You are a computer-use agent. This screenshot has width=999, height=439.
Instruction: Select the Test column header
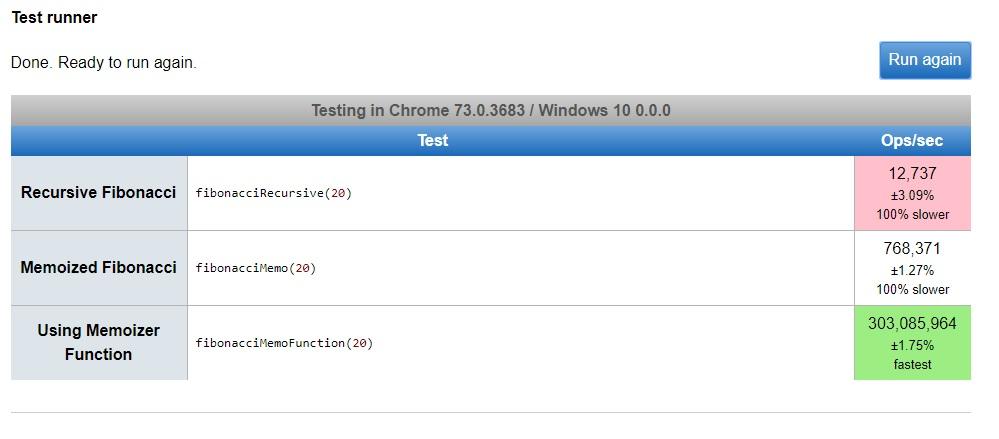coord(432,141)
